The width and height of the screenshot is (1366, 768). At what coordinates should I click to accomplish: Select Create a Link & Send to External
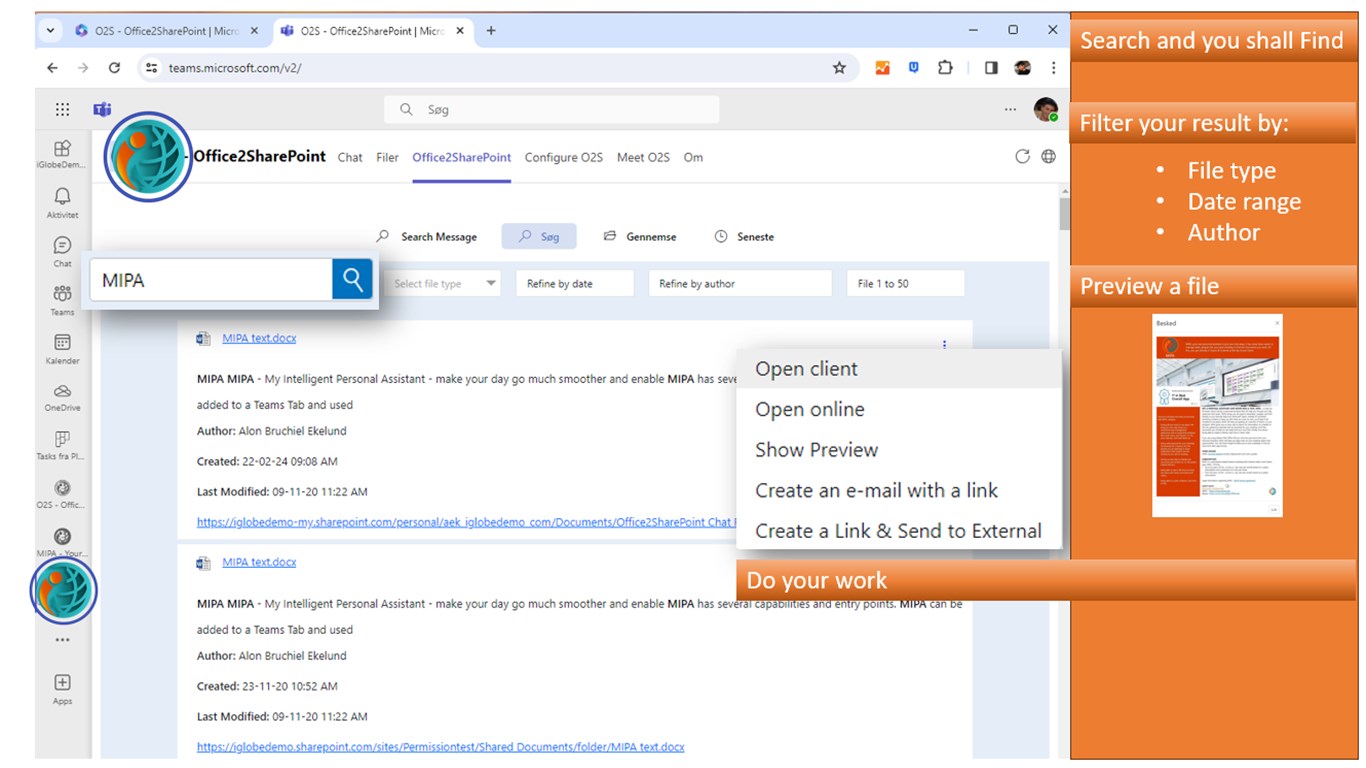(x=898, y=531)
